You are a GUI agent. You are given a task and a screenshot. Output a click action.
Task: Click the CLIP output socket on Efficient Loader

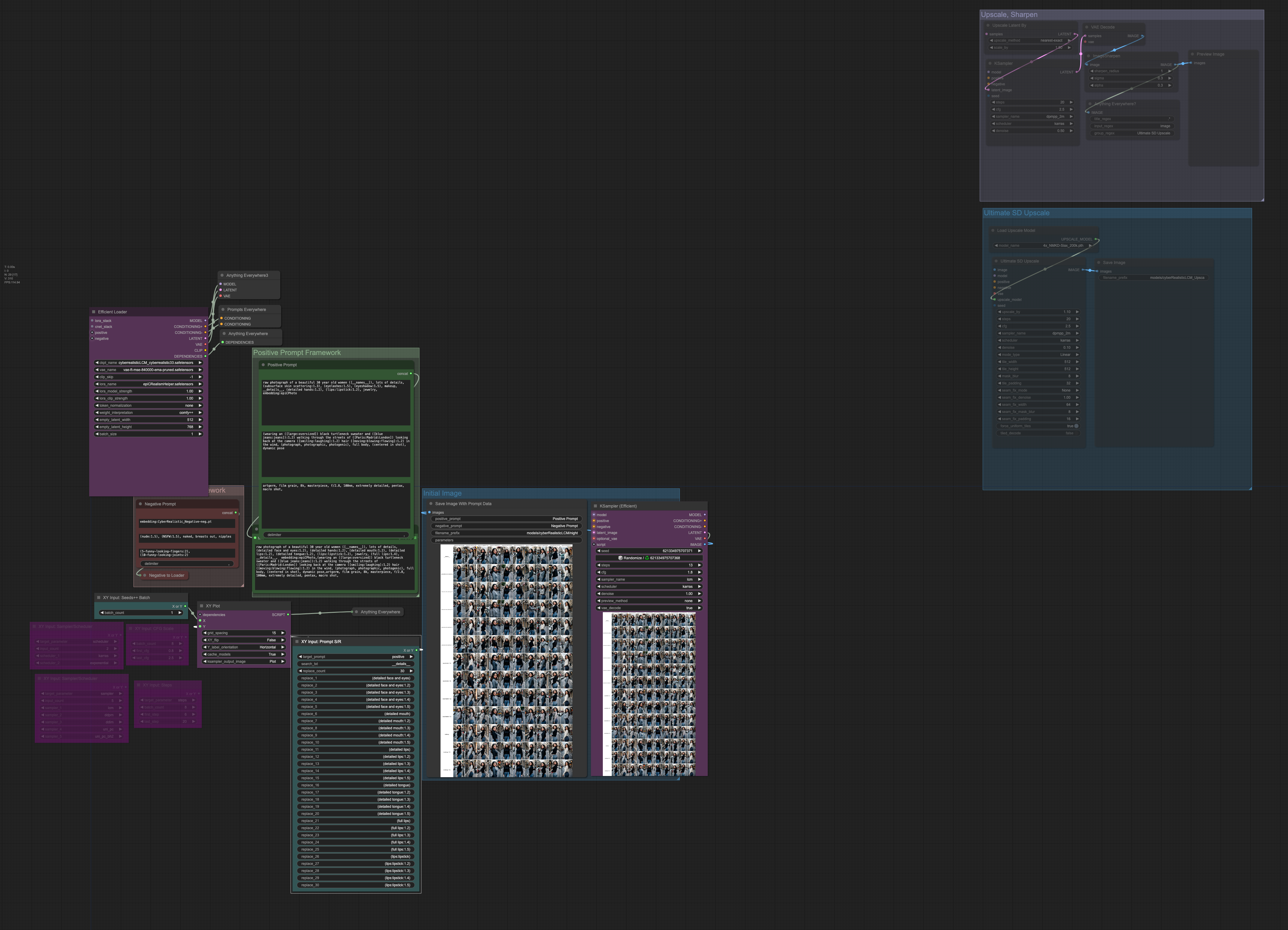[206, 351]
